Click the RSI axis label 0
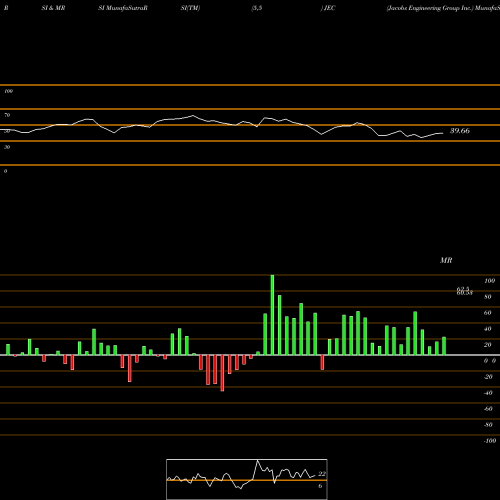Image resolution: width=500 pixels, height=500 pixels. (x=5, y=171)
